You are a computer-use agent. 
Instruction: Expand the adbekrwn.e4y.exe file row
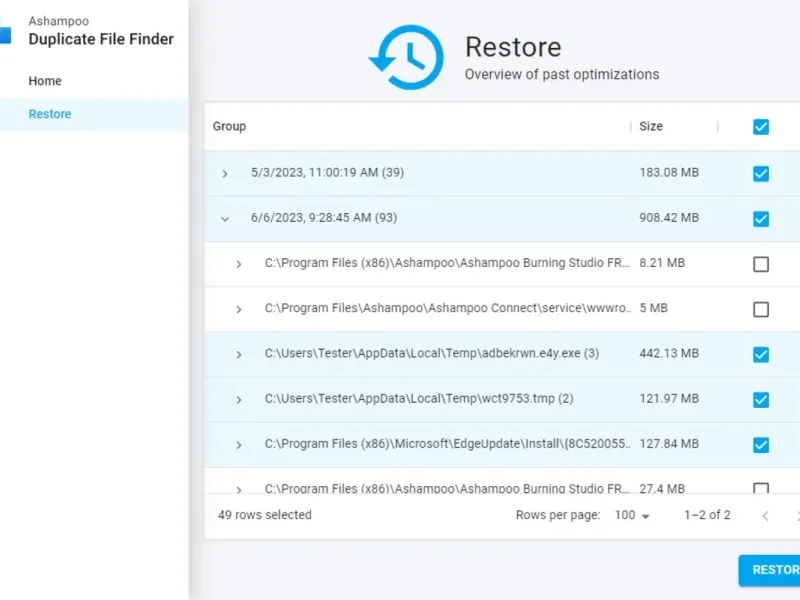[239, 355]
